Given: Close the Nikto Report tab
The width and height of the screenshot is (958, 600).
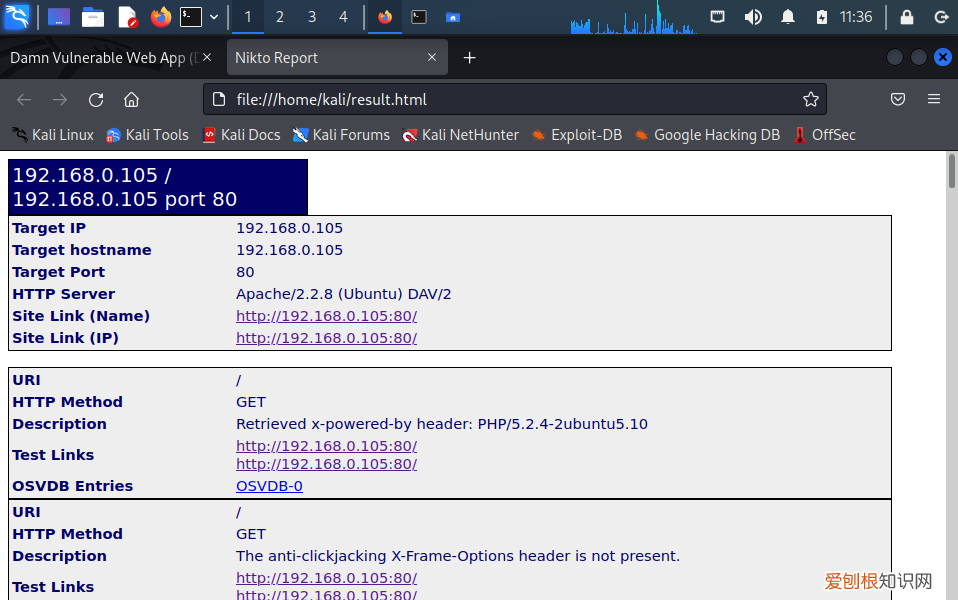Looking at the screenshot, I should pos(433,58).
